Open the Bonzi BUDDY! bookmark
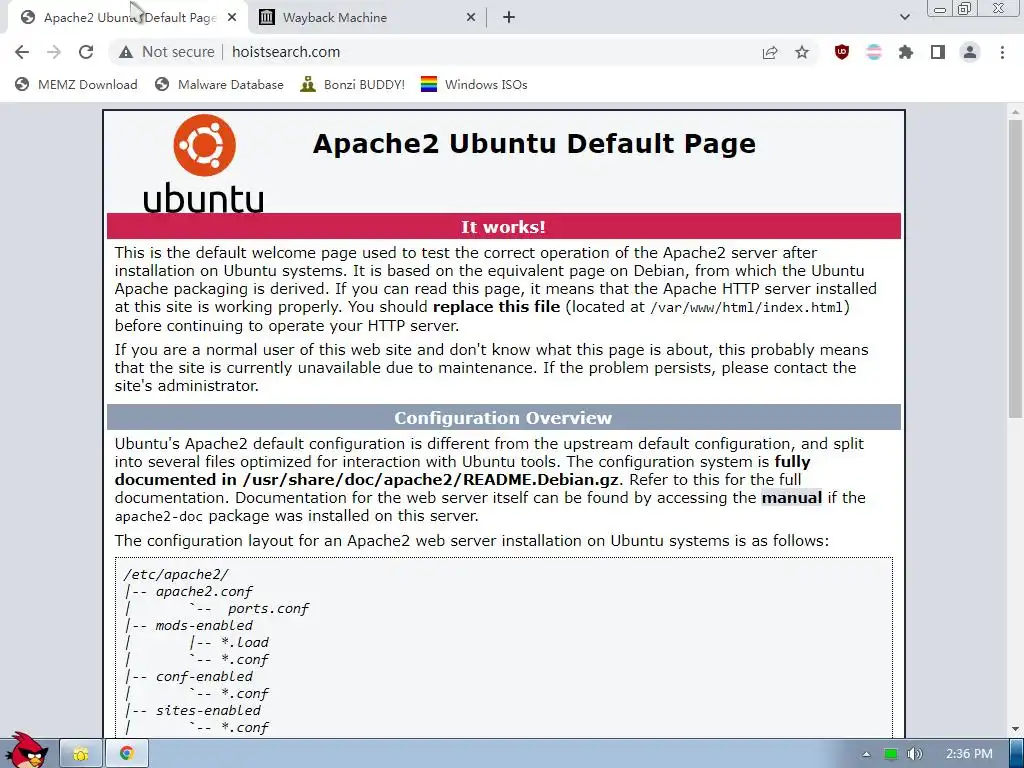Screen dimensions: 1024x768 [x=353, y=84]
